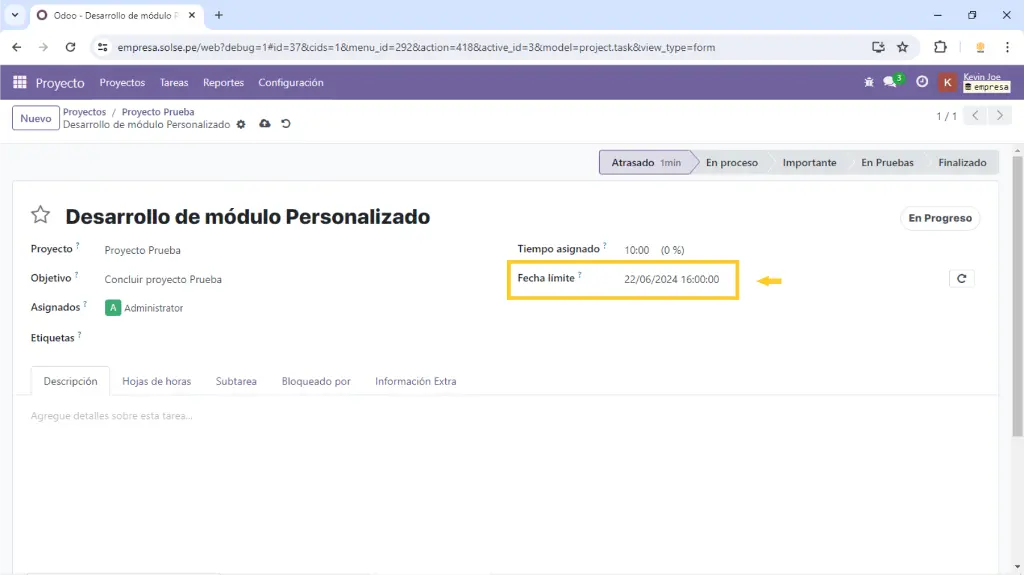Set stage to En Pruebas
This screenshot has height=575, width=1024.
(886, 163)
